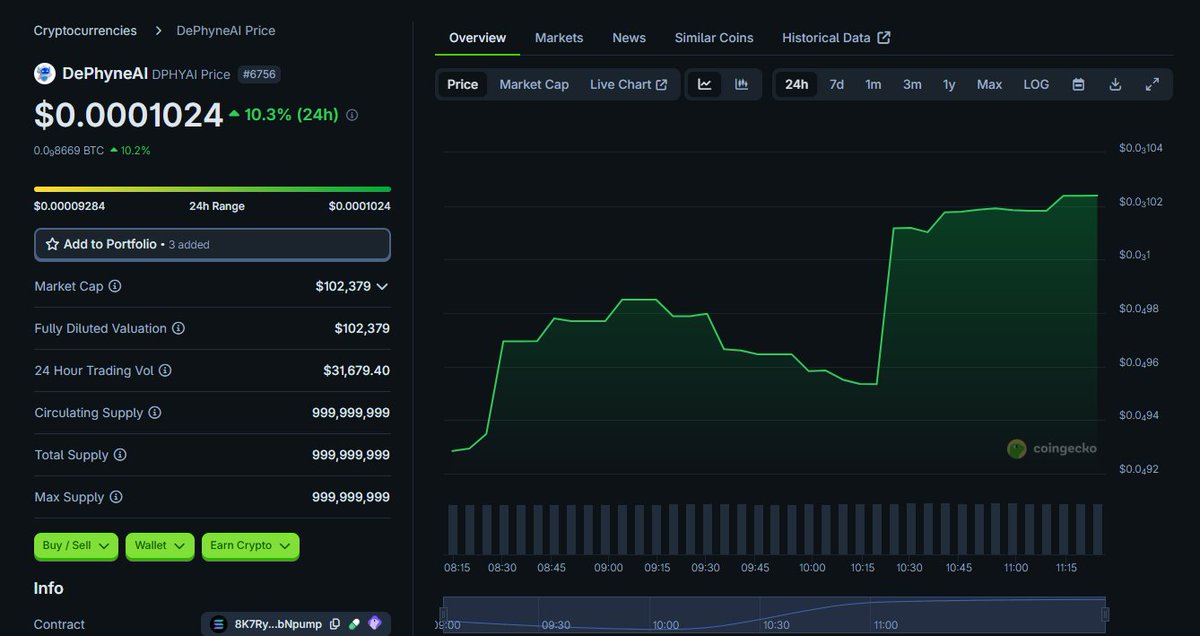This screenshot has width=1200, height=636.
Task: Switch to the Markets tab
Action: point(559,38)
